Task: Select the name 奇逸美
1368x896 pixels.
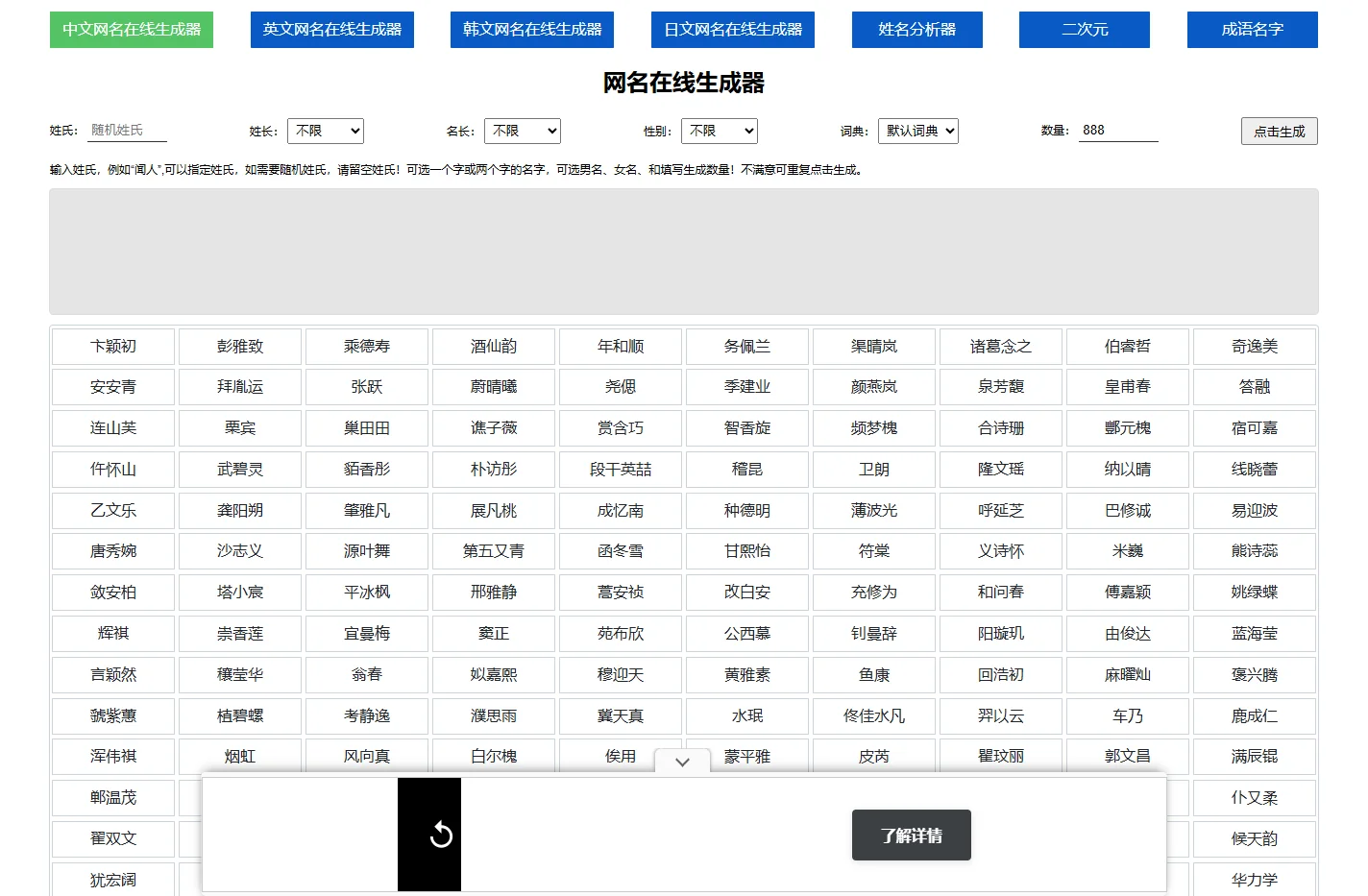Action: (1255, 347)
